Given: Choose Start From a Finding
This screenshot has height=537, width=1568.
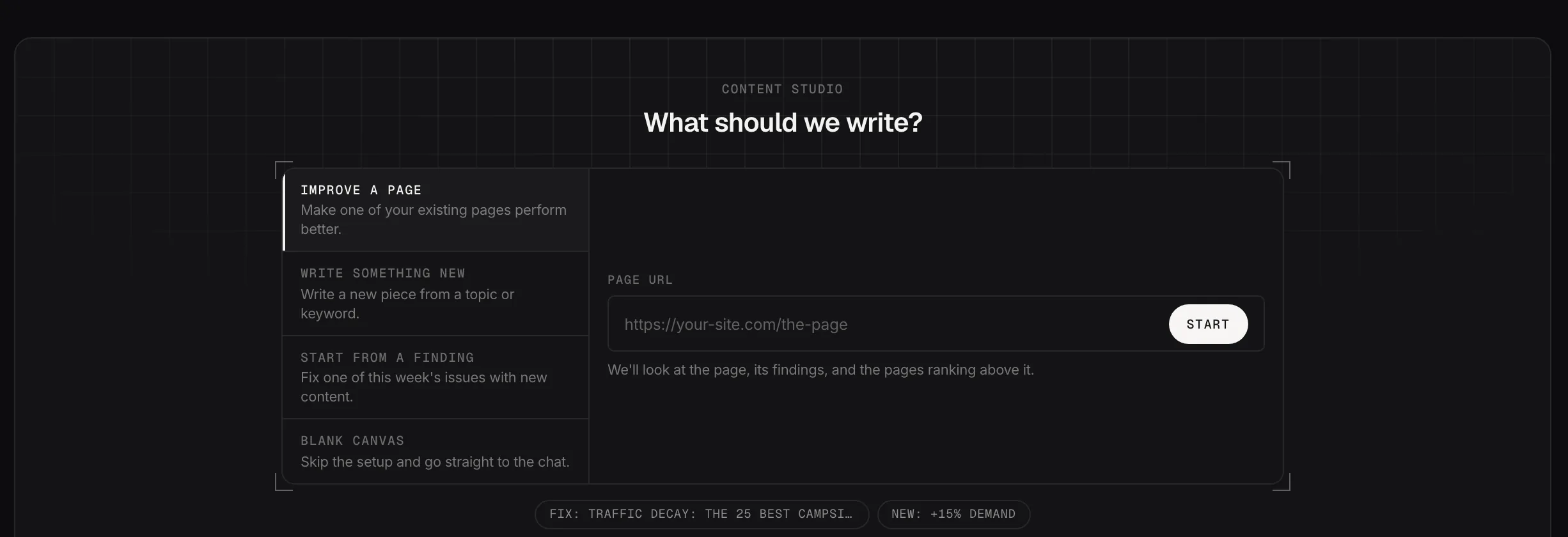Looking at the screenshot, I should click(x=435, y=377).
